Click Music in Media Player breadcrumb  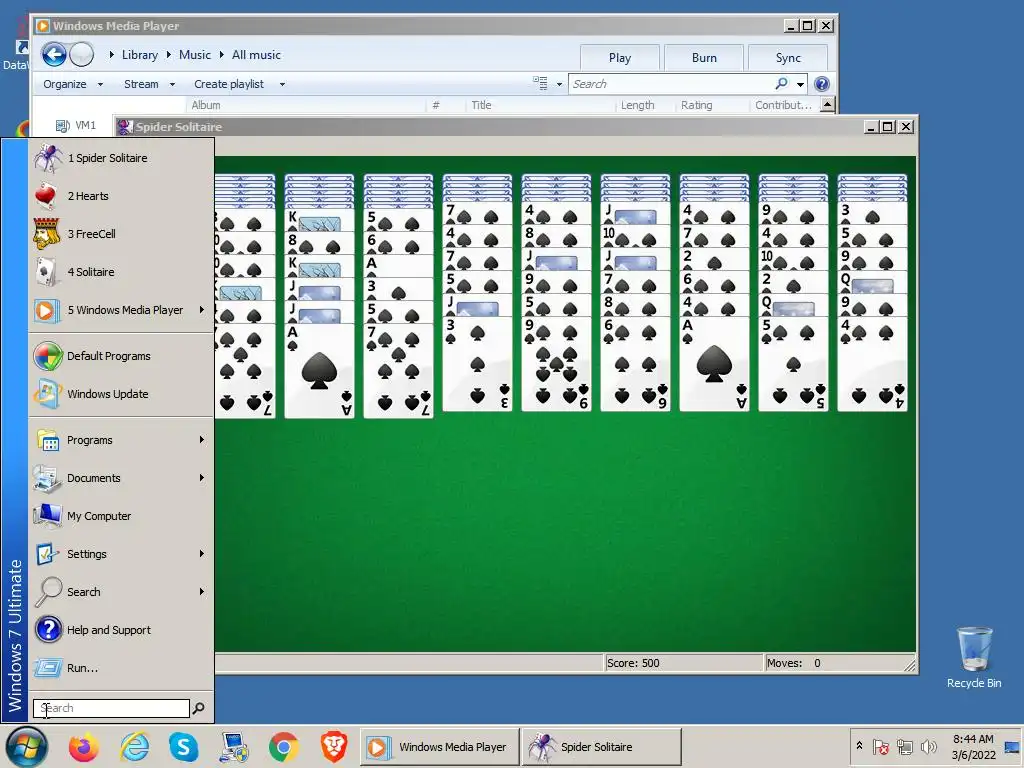tap(195, 55)
